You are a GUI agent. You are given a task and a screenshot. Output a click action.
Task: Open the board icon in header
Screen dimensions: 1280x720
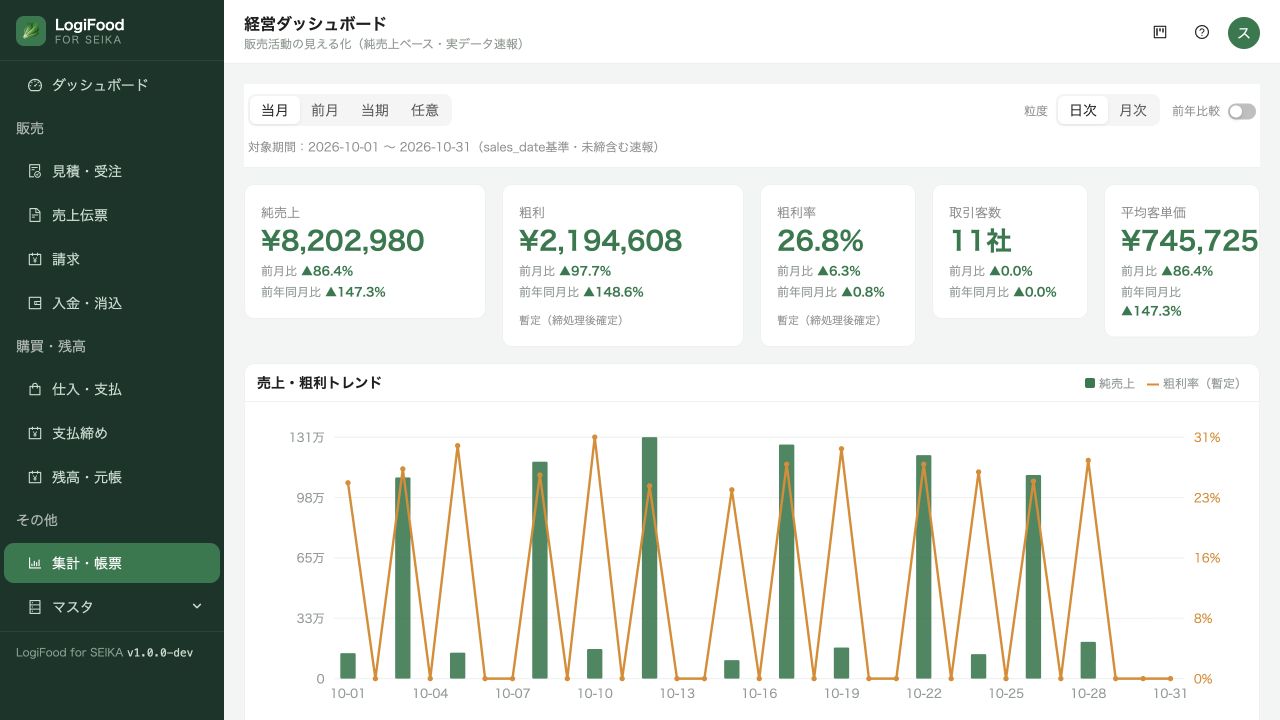1160,32
